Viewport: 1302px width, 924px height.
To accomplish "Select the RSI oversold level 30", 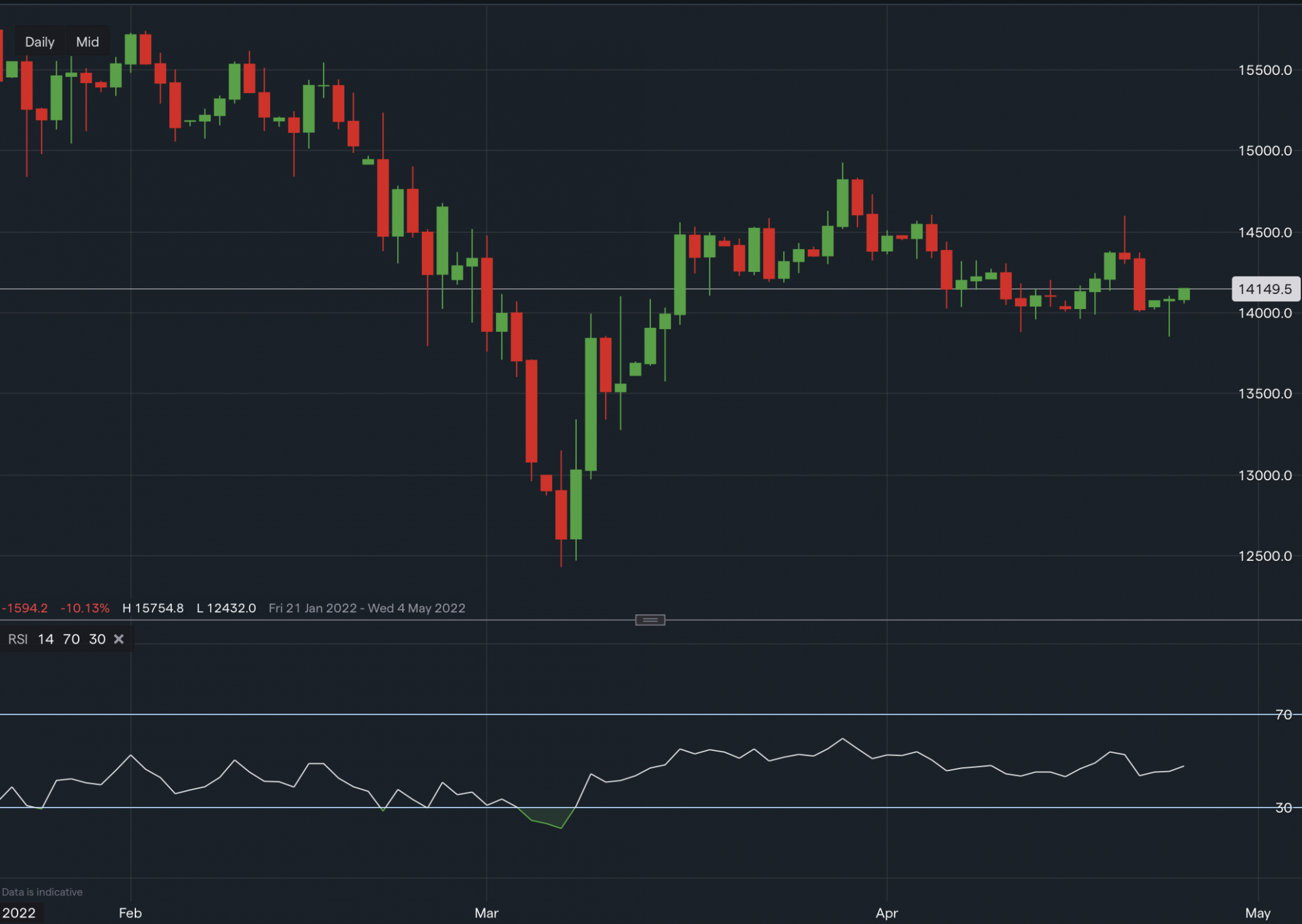I will click(x=96, y=639).
